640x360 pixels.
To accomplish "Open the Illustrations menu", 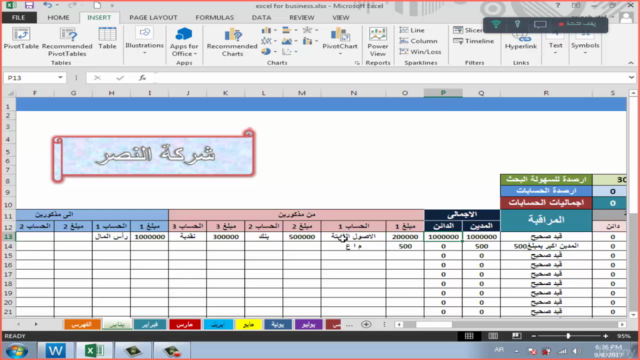I will [144, 41].
